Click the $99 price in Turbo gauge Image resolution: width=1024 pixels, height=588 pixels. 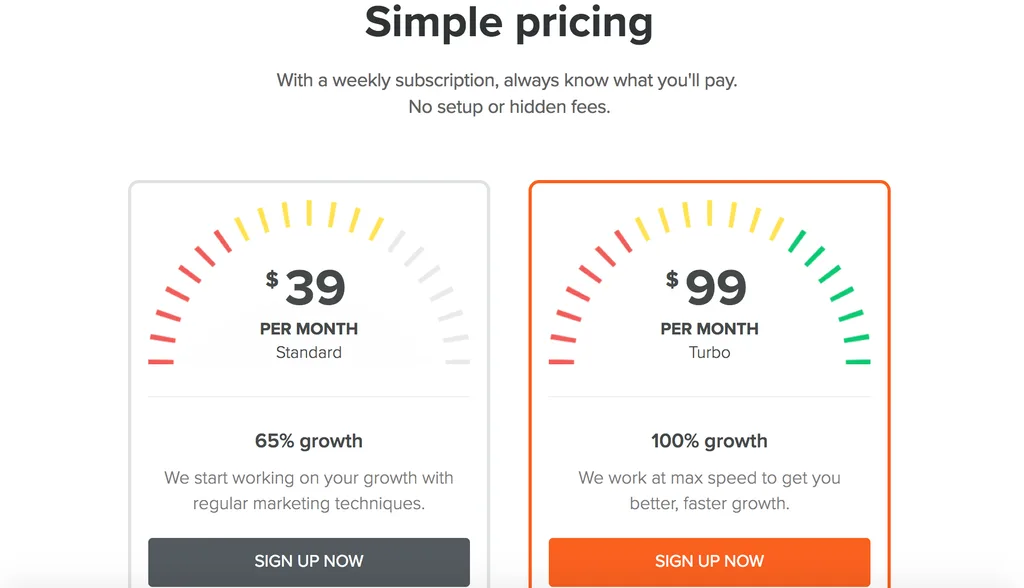(706, 287)
